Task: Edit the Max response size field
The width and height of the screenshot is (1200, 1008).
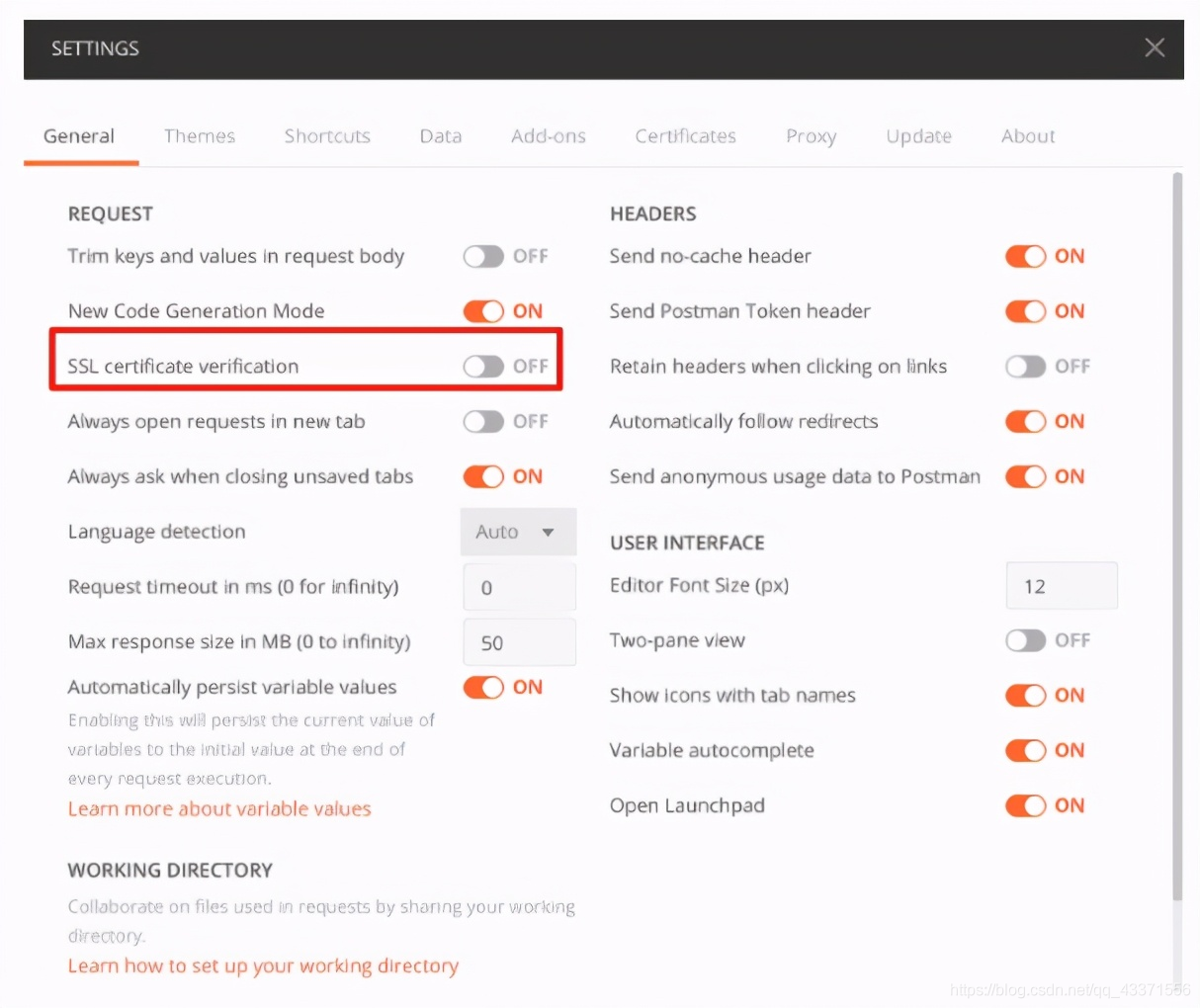Action: pyautogui.click(x=519, y=642)
